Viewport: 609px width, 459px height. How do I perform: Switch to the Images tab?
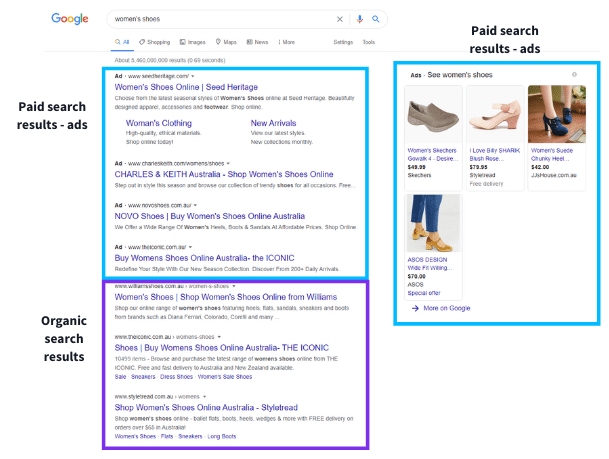193,42
